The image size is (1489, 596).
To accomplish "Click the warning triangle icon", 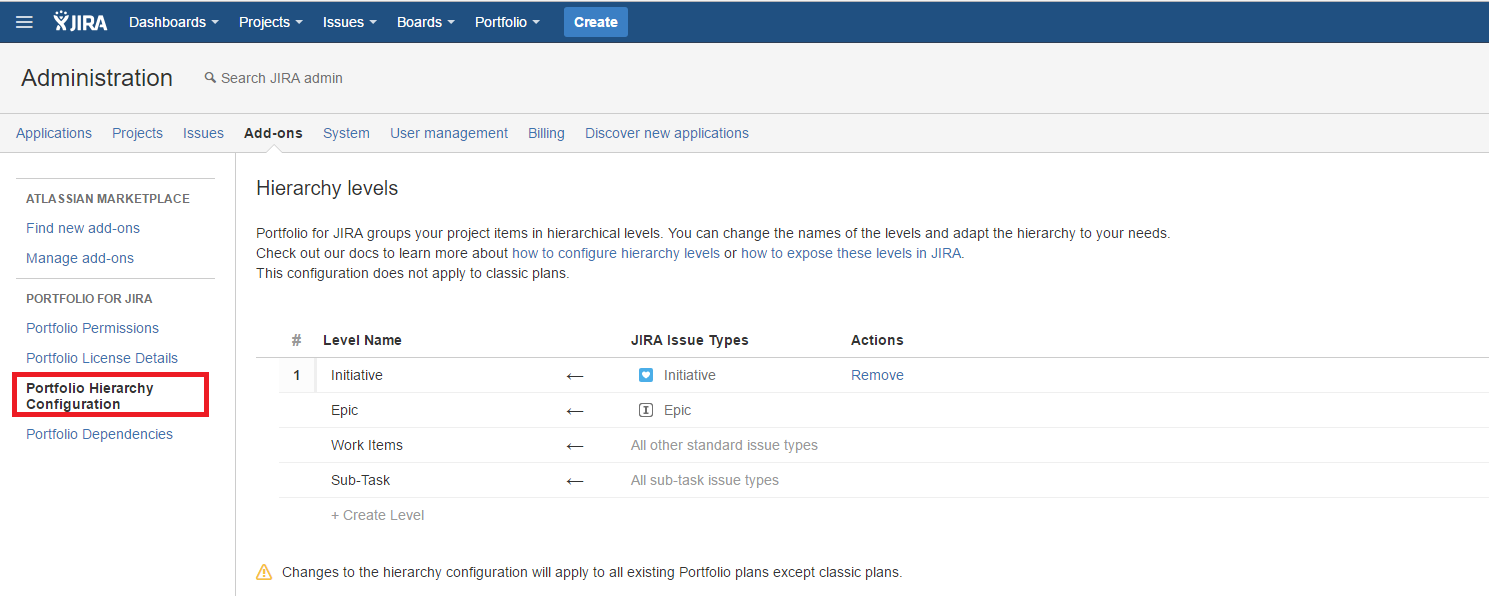I will 264,572.
